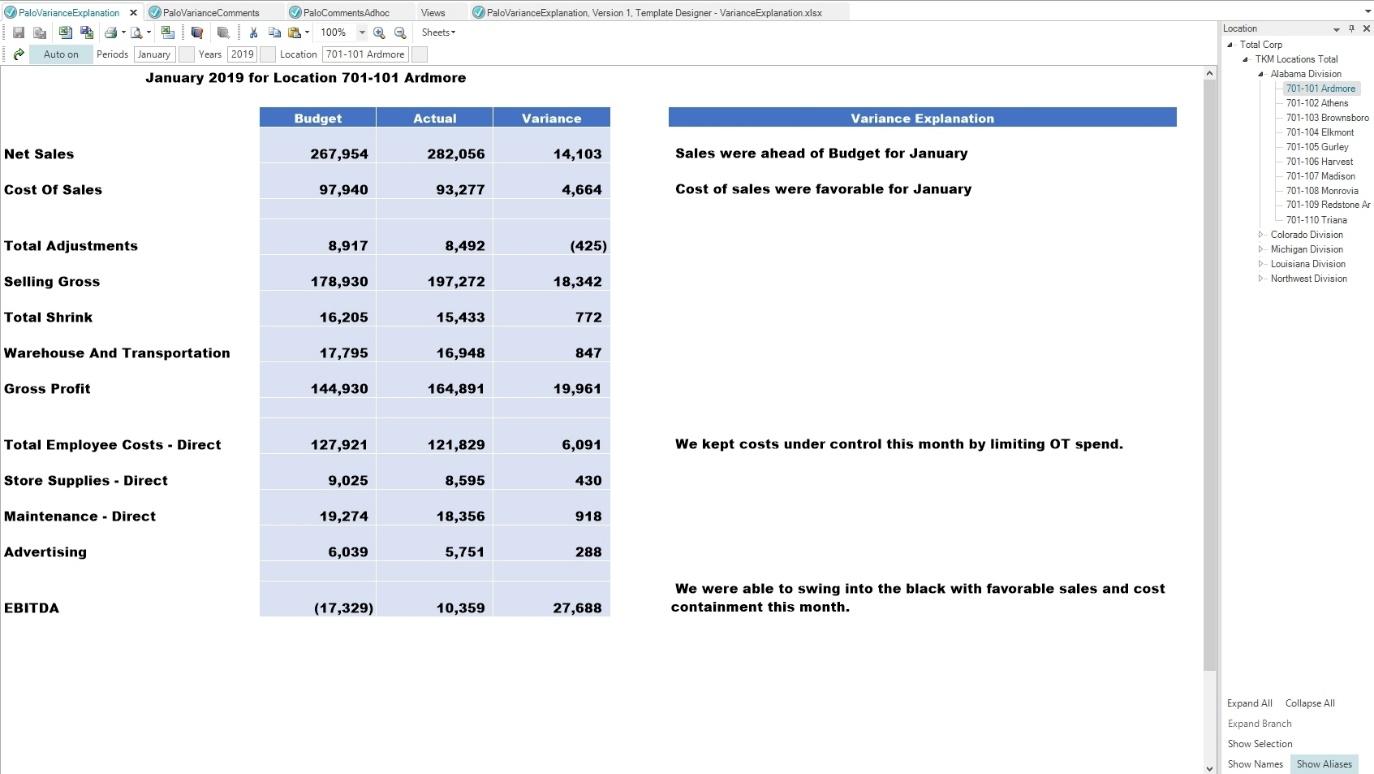Select 701-101 Ardmore in location tree

tap(1321, 88)
